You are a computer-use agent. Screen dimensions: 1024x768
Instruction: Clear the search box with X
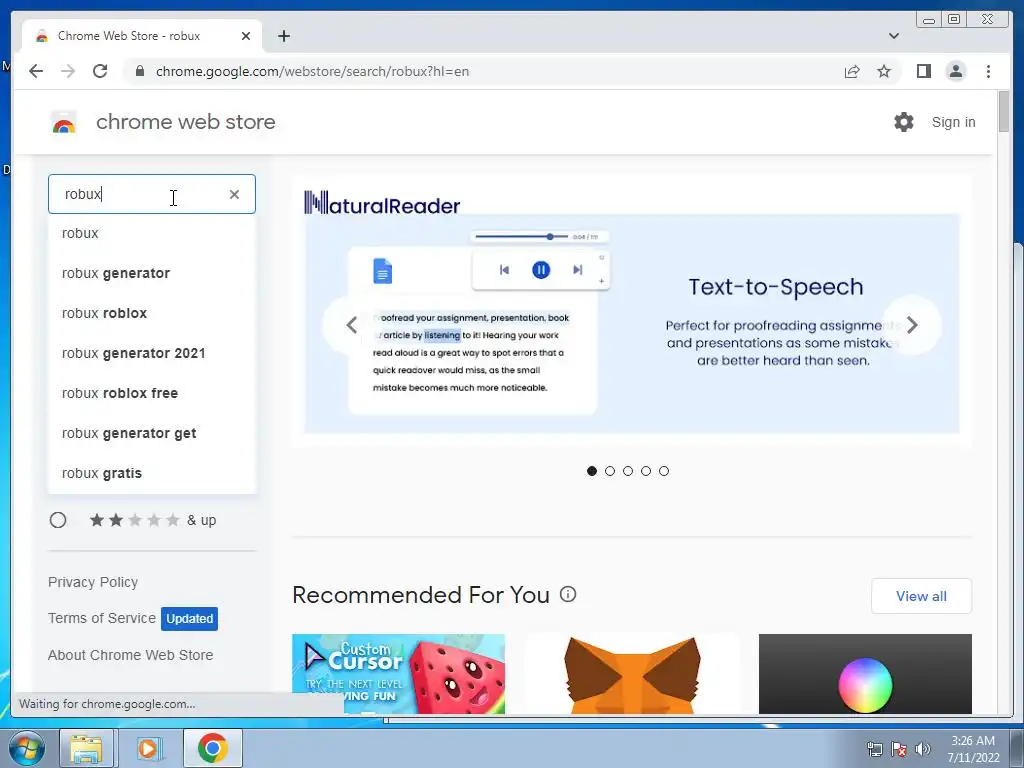(234, 194)
